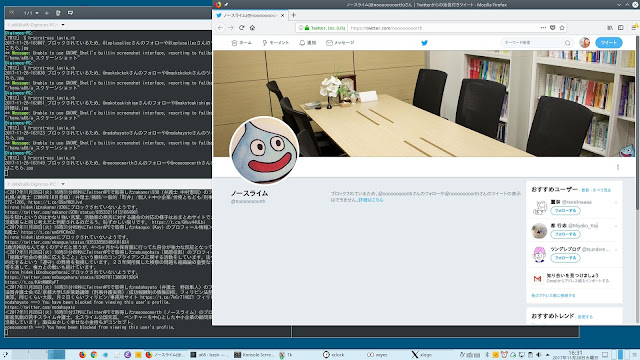Image resolution: width=640 pixels, height=360 pixels.
Task: Click the taskbar clock showing 16:31
Action: coord(576,354)
